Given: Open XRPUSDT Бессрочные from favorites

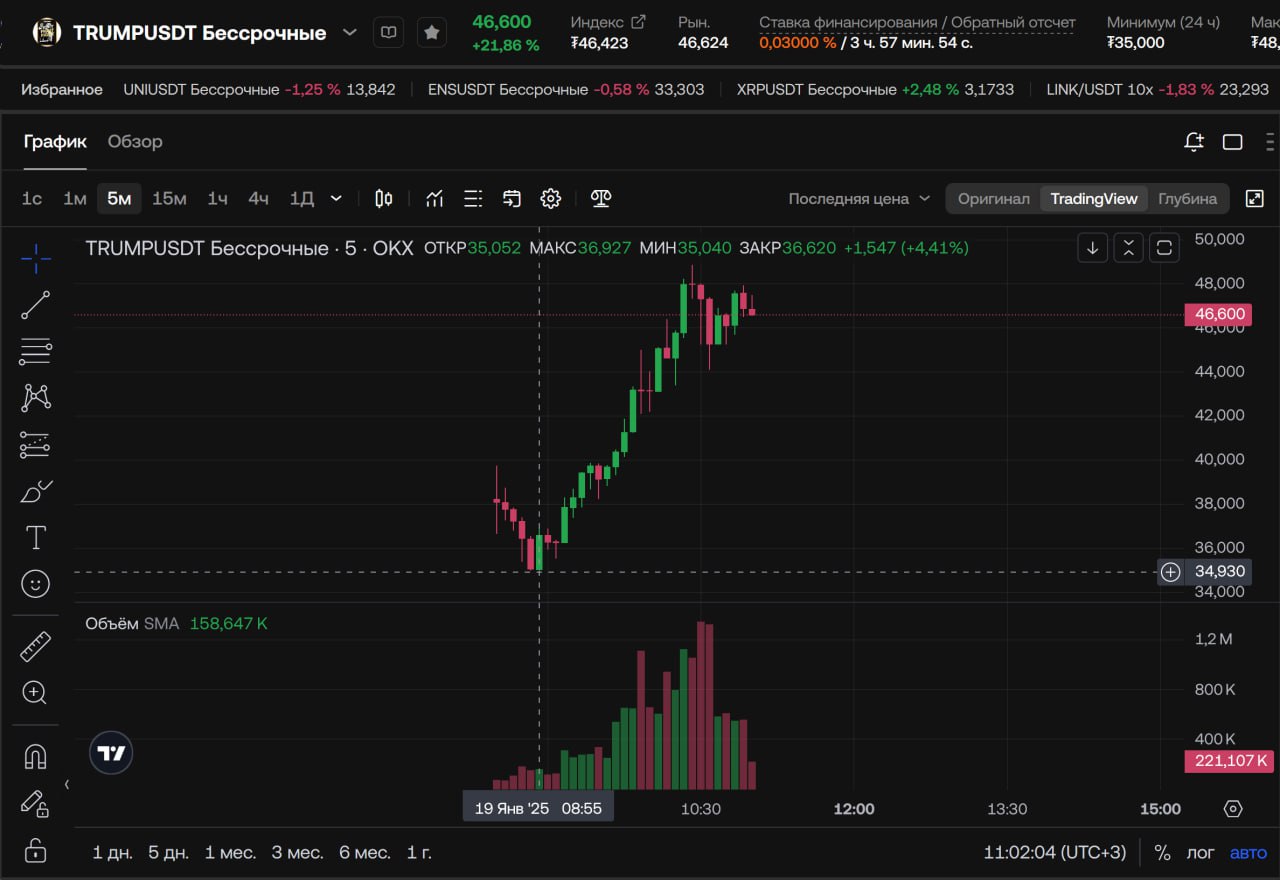Looking at the screenshot, I should pos(875,89).
